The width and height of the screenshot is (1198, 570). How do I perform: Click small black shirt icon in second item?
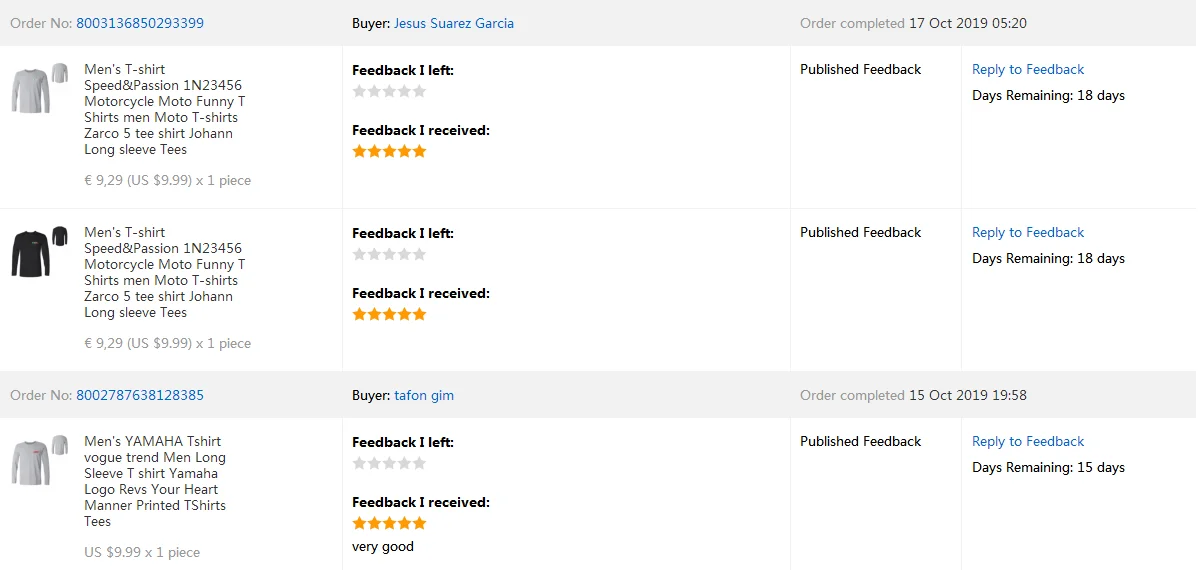(x=60, y=236)
